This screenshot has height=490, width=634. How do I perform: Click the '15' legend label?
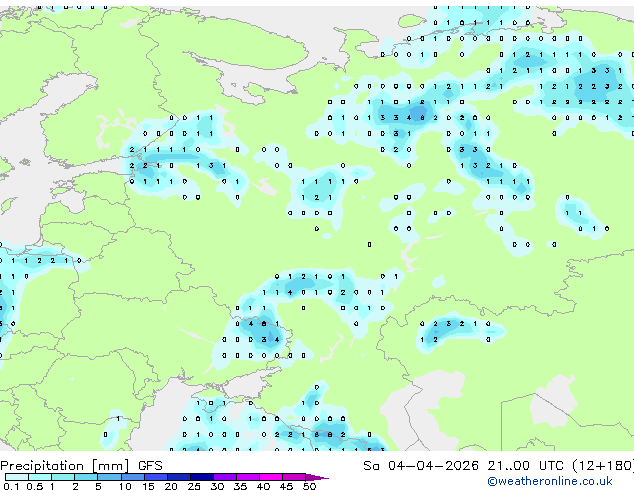(148, 486)
